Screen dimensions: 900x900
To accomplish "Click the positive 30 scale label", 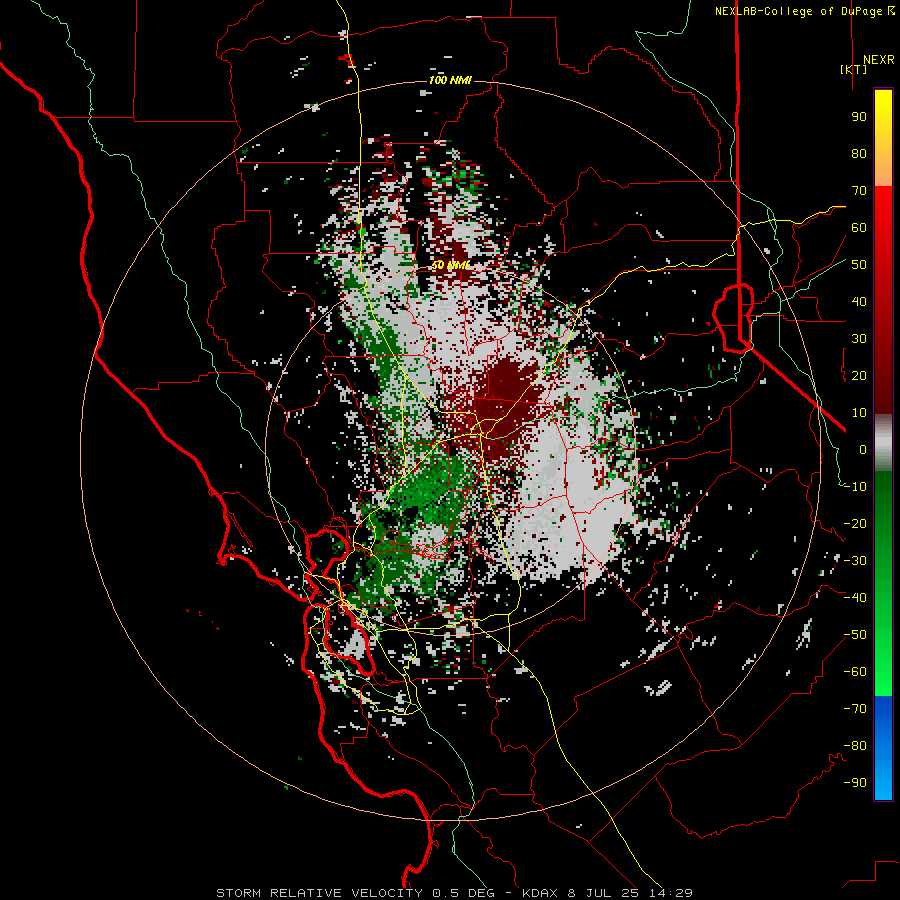I will coord(859,339).
